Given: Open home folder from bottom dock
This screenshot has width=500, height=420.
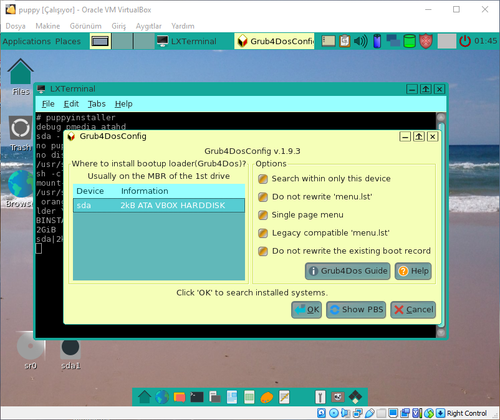Looking at the screenshot, I should coord(144,397).
